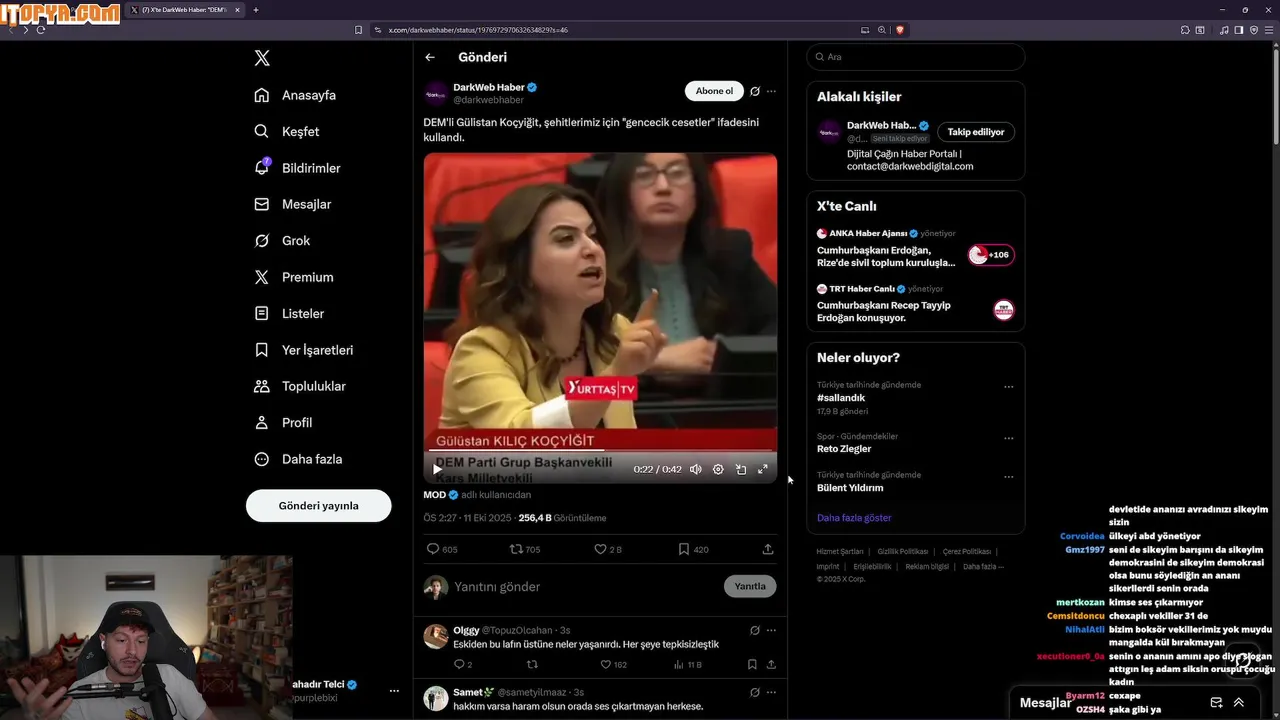This screenshot has height=720, width=1280.
Task: Click Daha fazla göster link
Action: point(854,518)
